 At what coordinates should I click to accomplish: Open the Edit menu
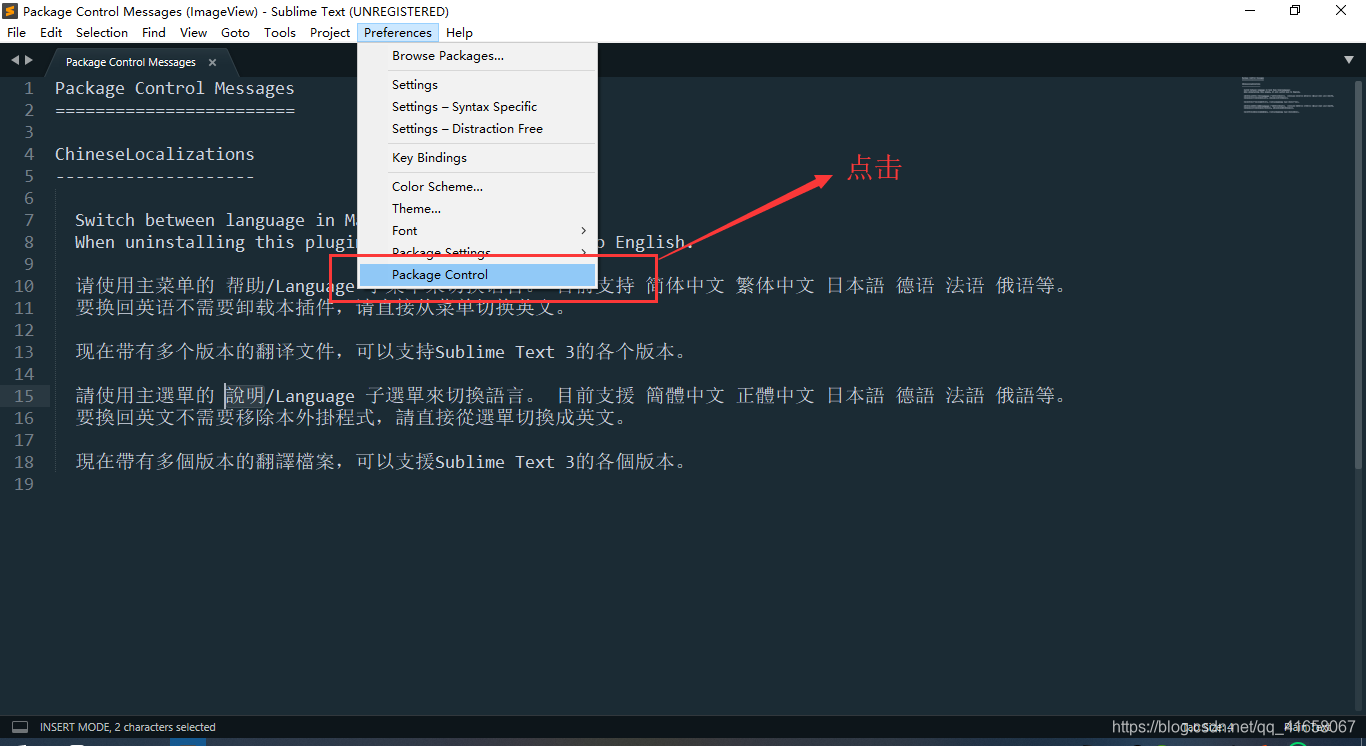point(51,32)
